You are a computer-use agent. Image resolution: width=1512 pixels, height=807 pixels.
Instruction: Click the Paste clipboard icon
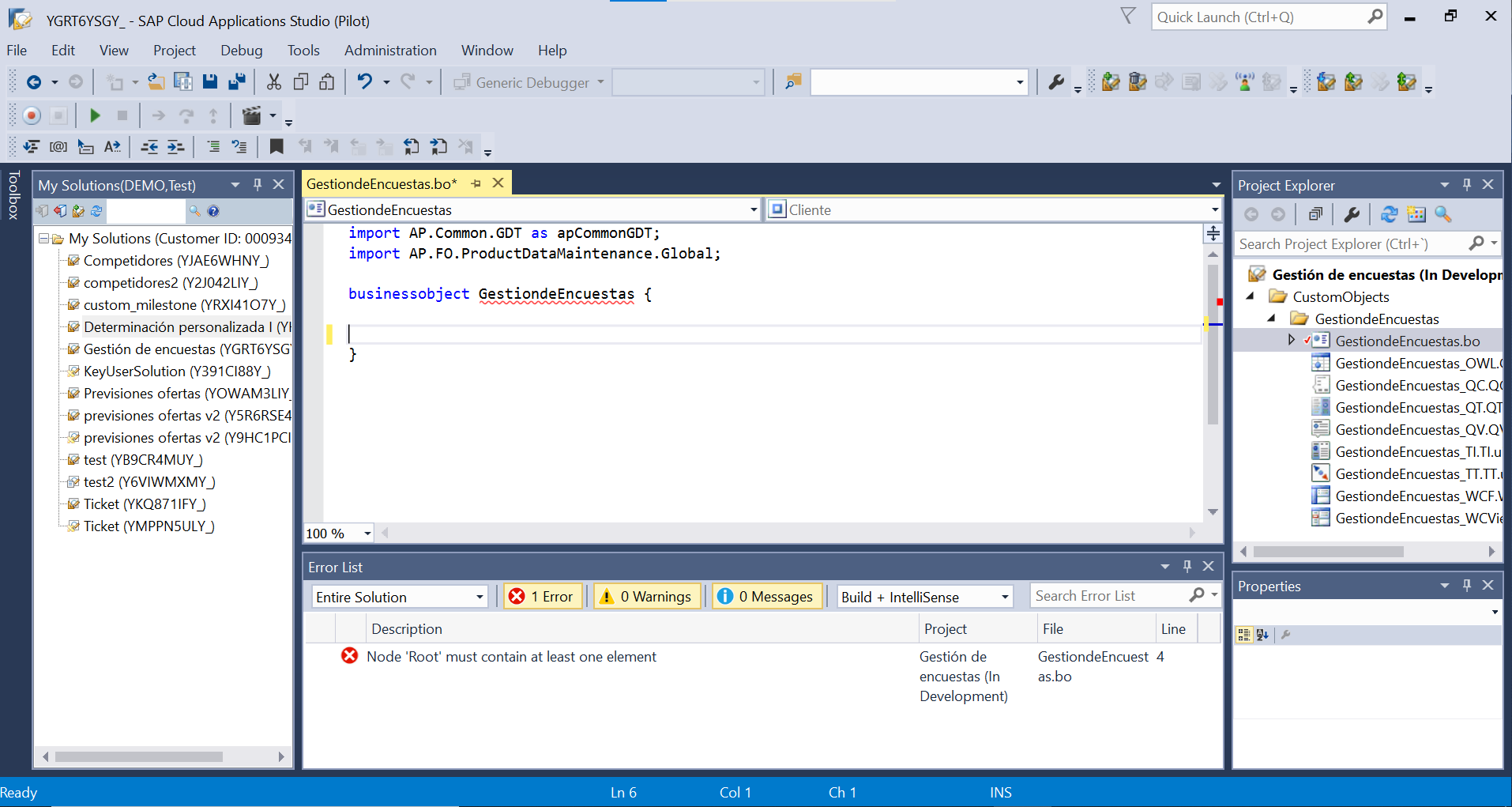[x=327, y=82]
